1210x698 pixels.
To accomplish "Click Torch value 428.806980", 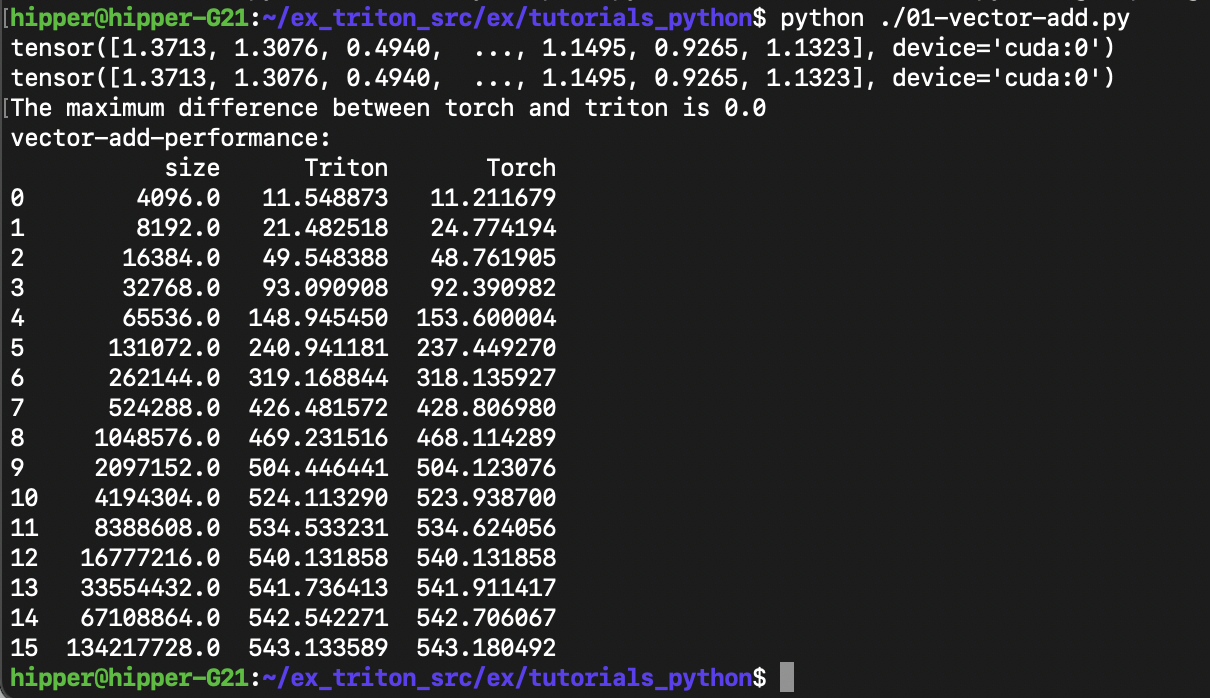I will point(486,408).
